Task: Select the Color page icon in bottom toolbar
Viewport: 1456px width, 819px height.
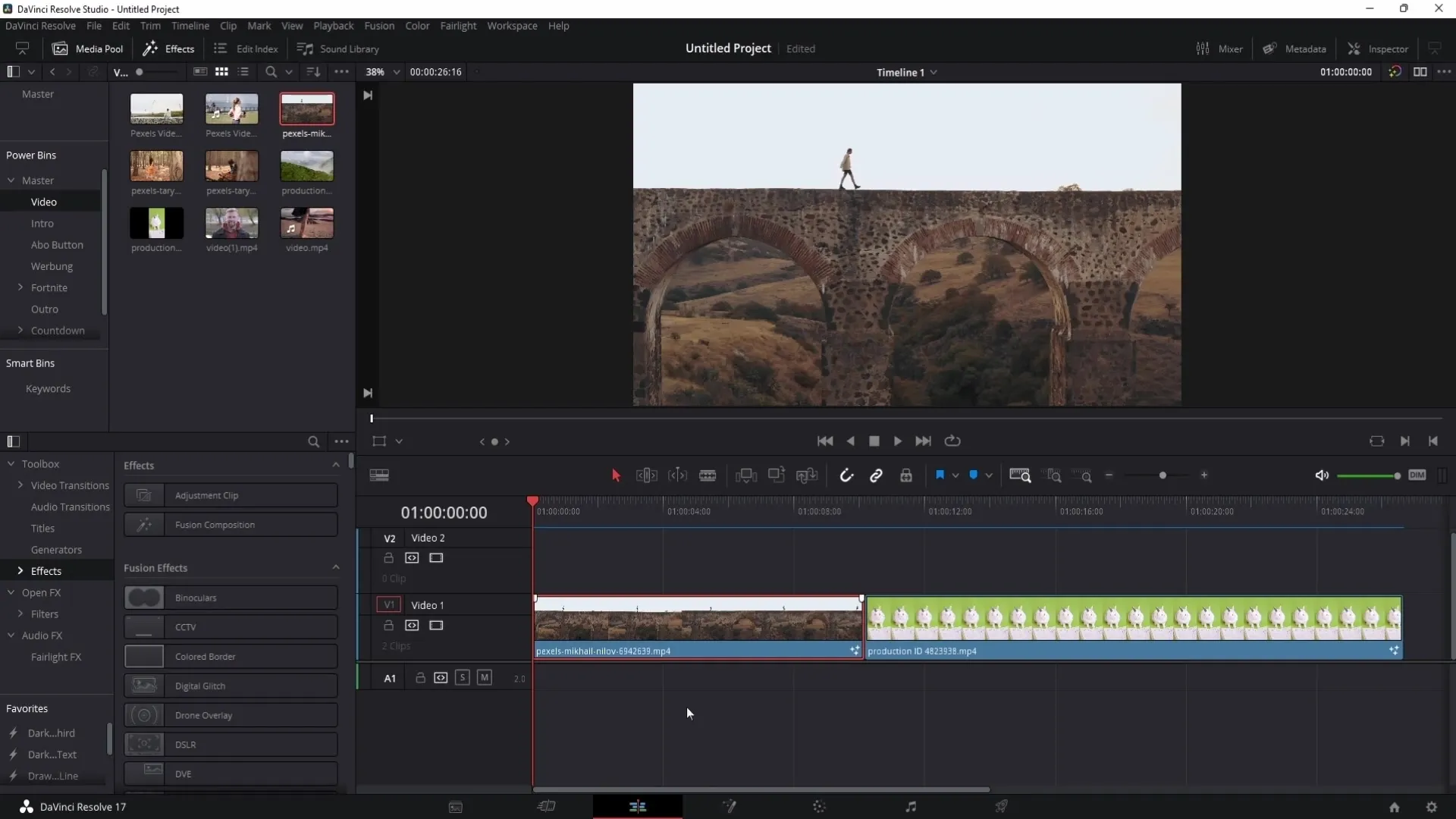Action: (x=819, y=807)
